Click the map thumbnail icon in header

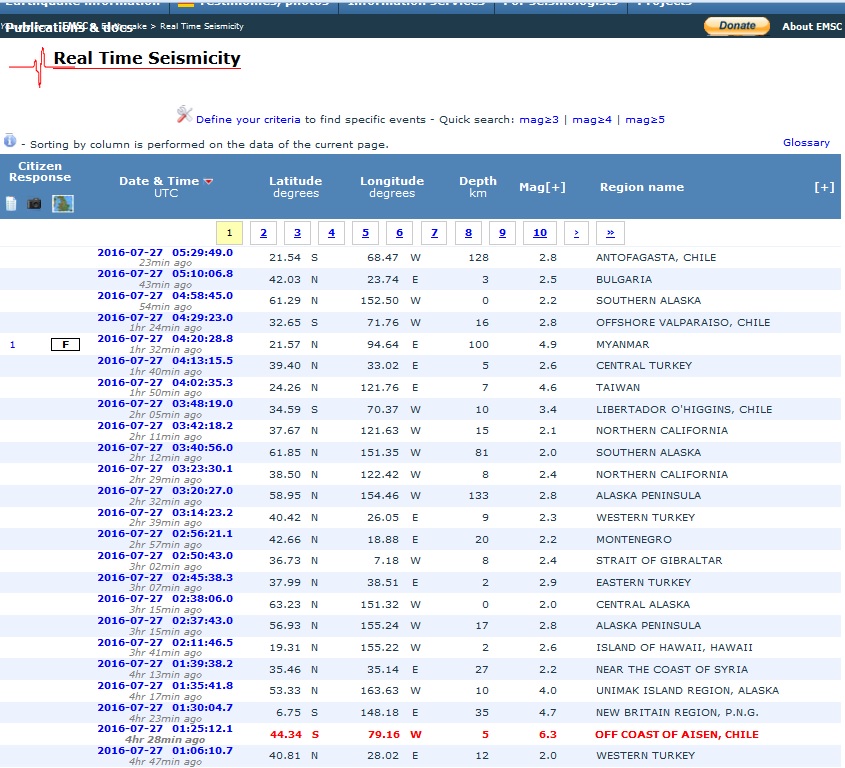point(63,204)
